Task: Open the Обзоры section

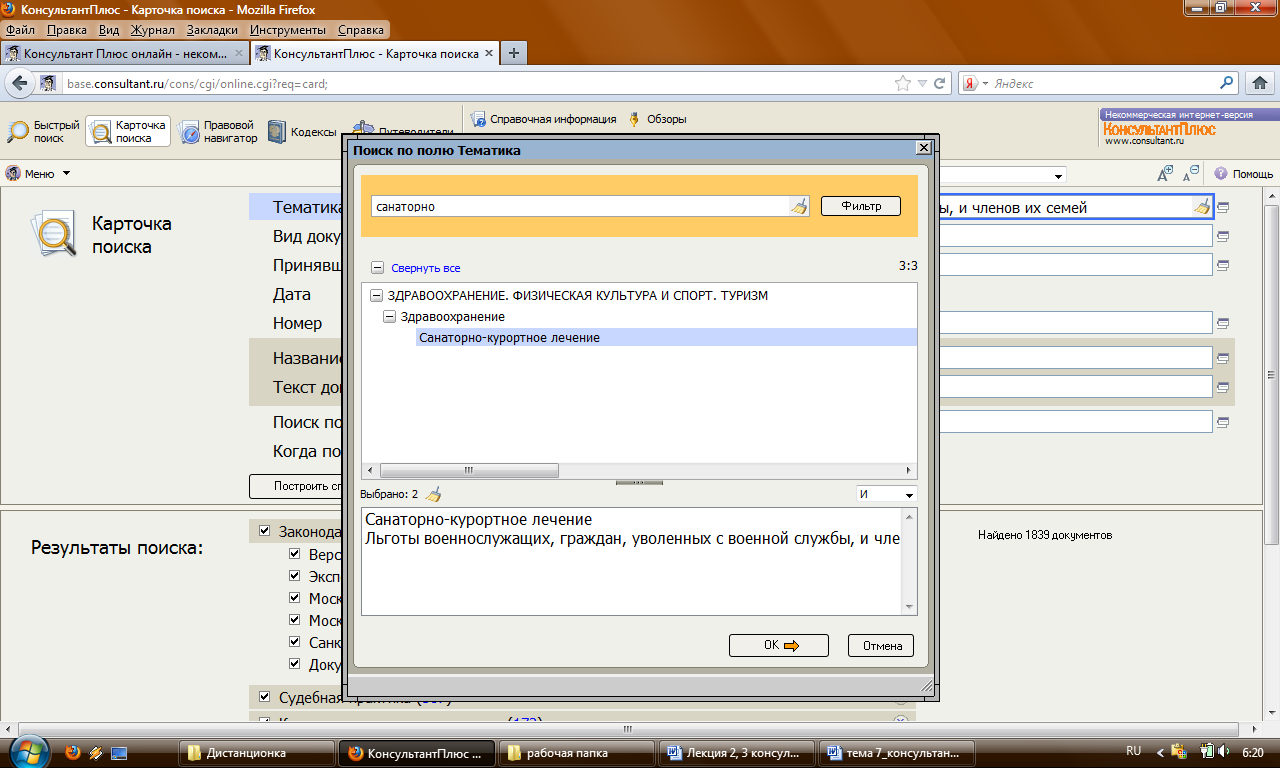Action: [657, 119]
